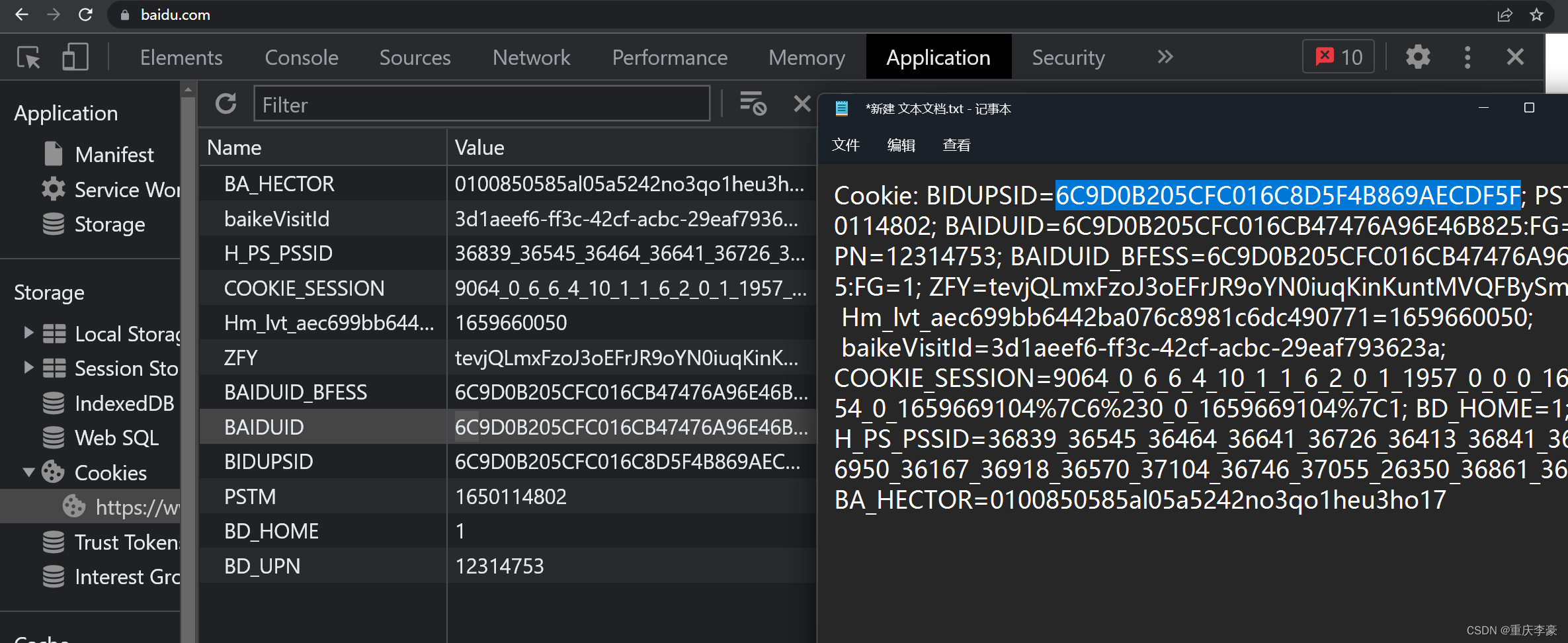This screenshot has width=1568, height=643.
Task: Select the ZFY cookie row
Action: (x=508, y=357)
